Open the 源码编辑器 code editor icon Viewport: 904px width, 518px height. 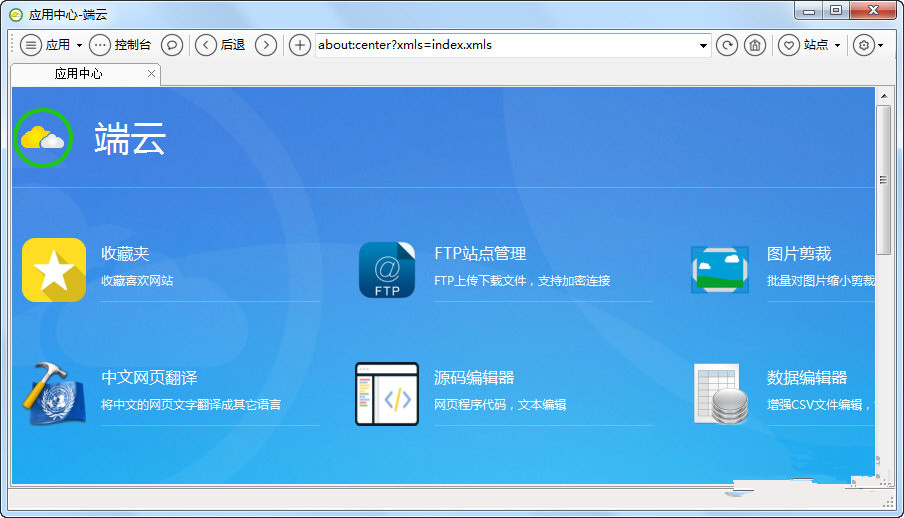(x=386, y=394)
